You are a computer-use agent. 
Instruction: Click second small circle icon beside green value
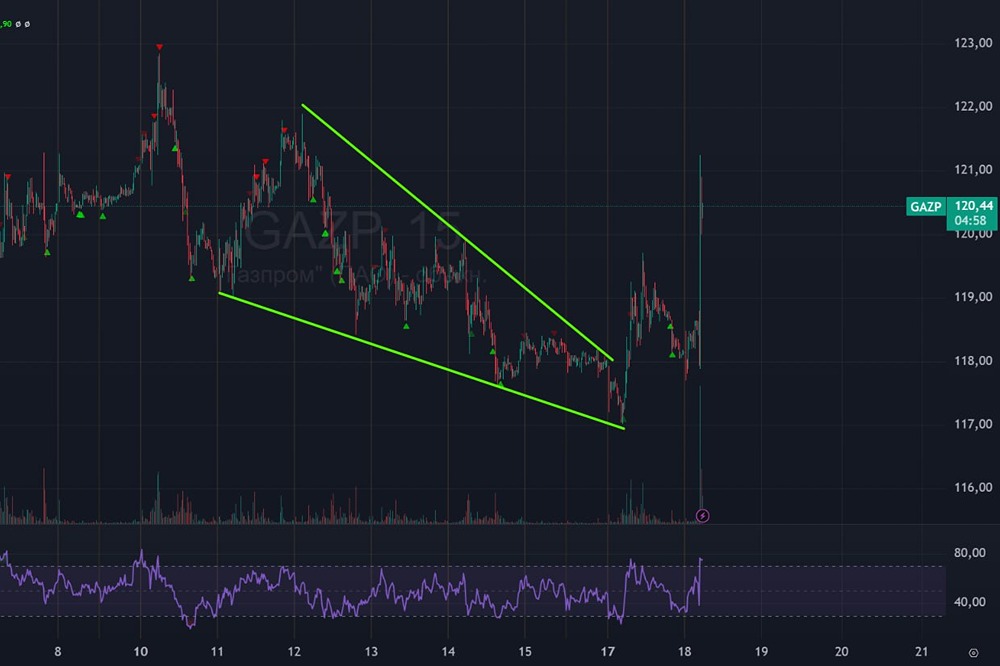27,24
